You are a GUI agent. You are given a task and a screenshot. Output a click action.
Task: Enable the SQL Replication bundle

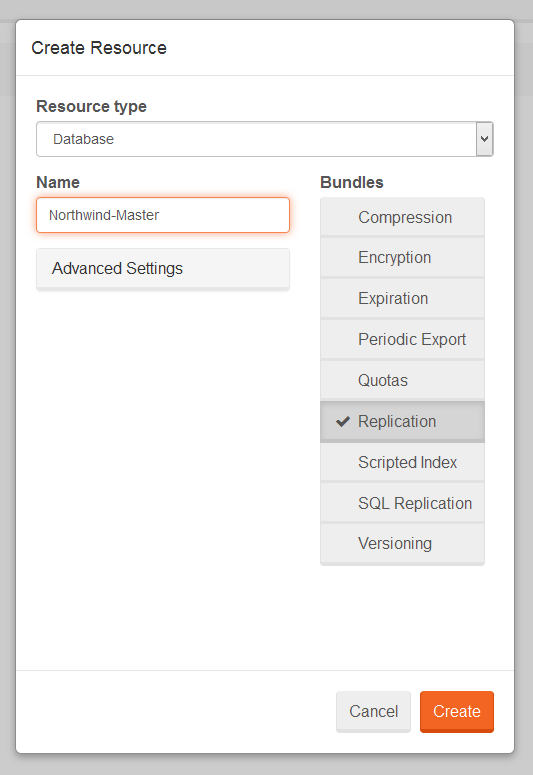point(402,504)
